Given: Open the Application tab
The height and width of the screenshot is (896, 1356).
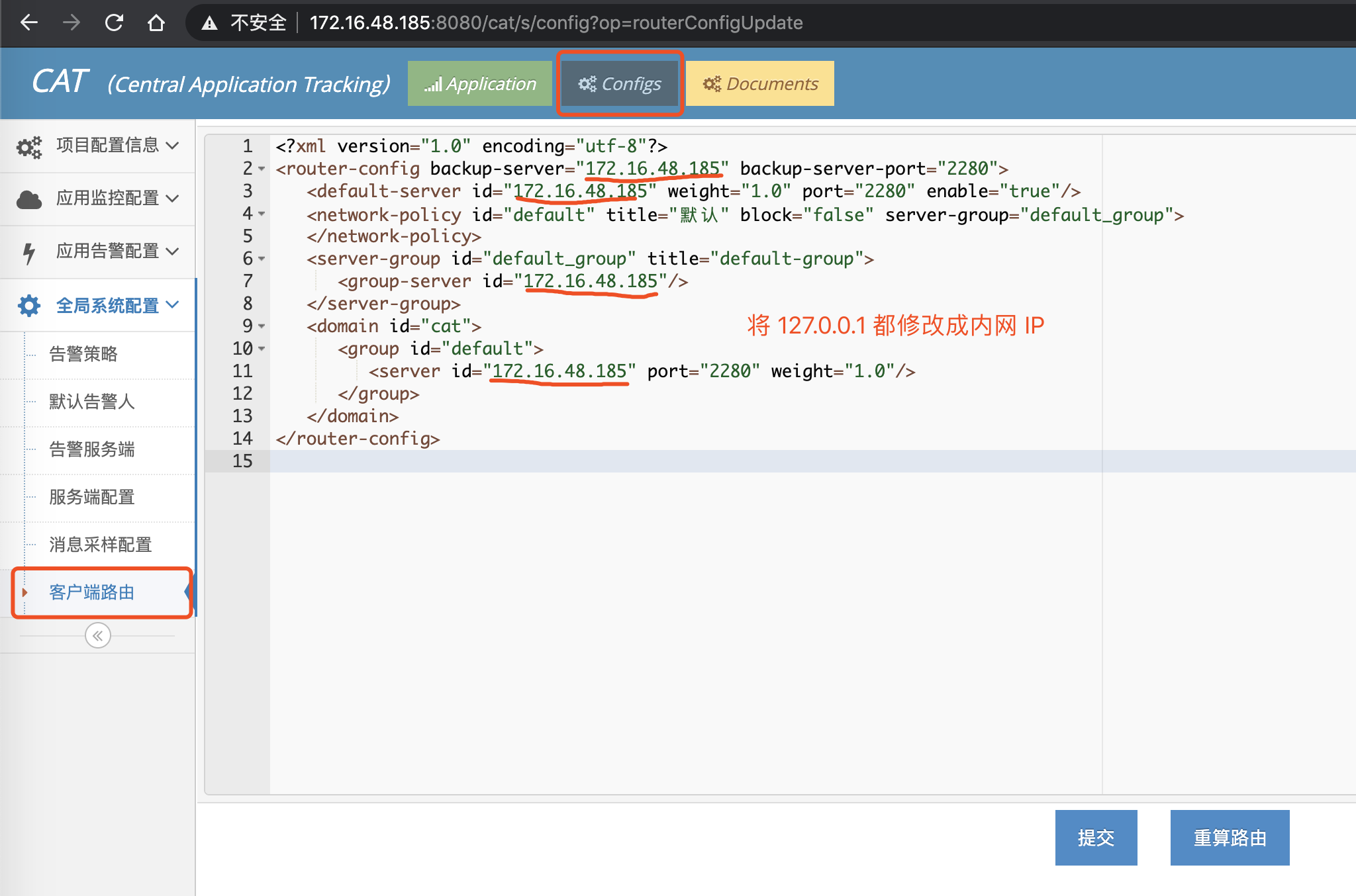Looking at the screenshot, I should click(480, 84).
